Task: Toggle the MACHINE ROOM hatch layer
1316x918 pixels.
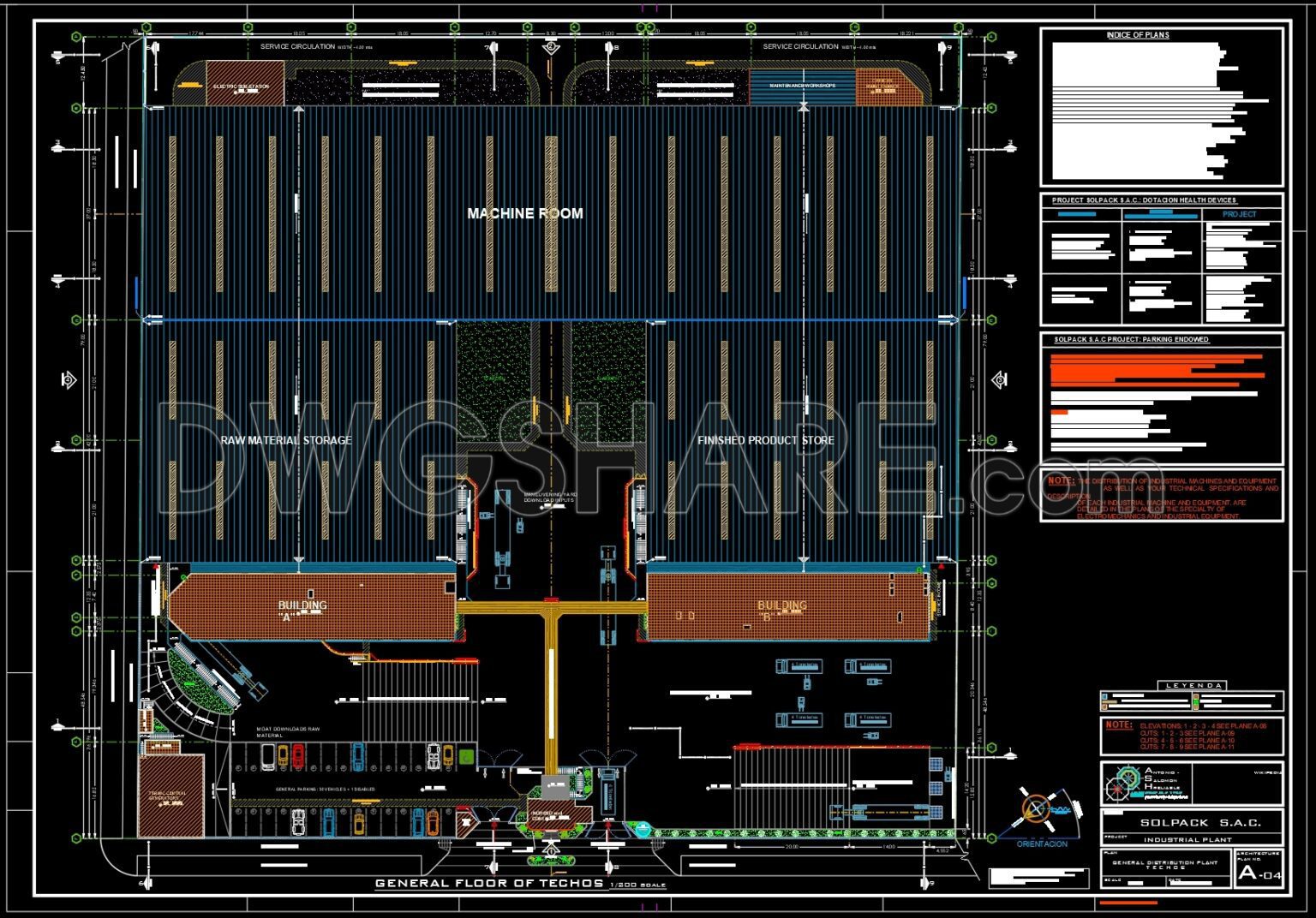Action: pyautogui.click(x=527, y=214)
